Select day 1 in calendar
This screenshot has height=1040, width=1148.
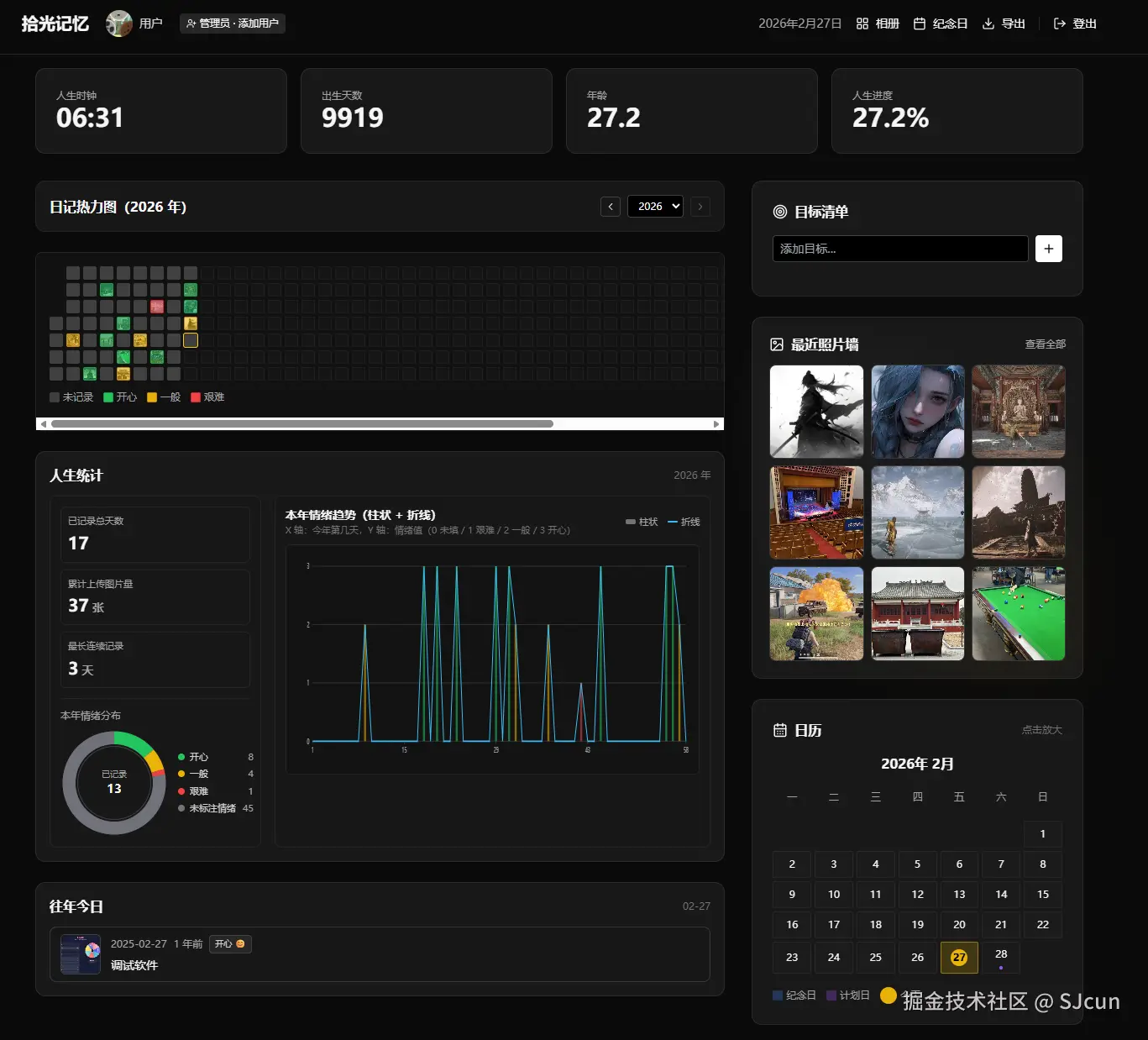pos(1043,834)
